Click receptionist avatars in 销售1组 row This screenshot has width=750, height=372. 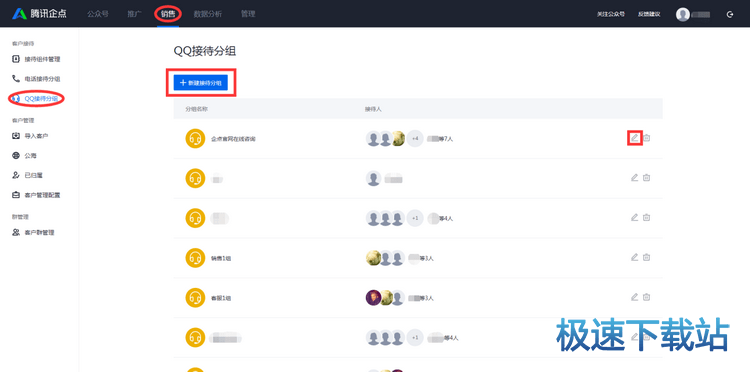point(386,258)
